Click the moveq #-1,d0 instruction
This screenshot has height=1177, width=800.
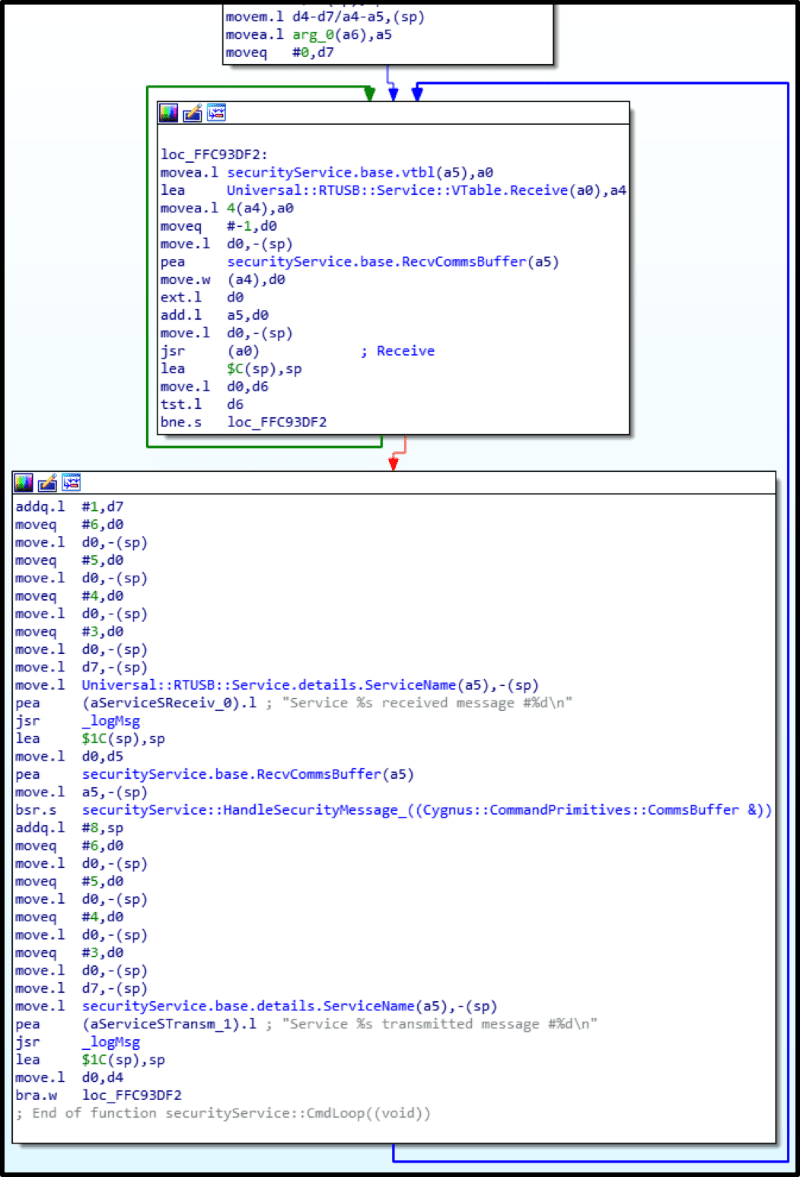[218, 226]
